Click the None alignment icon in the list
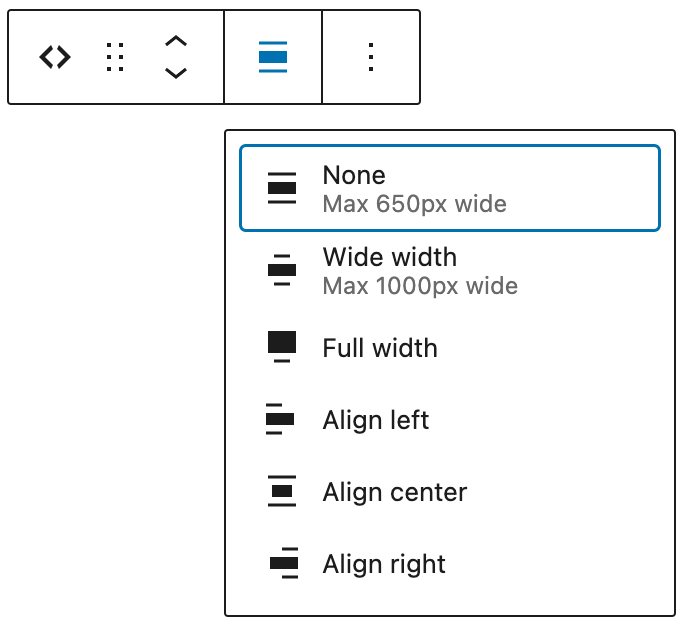684x628 pixels. pyautogui.click(x=282, y=188)
